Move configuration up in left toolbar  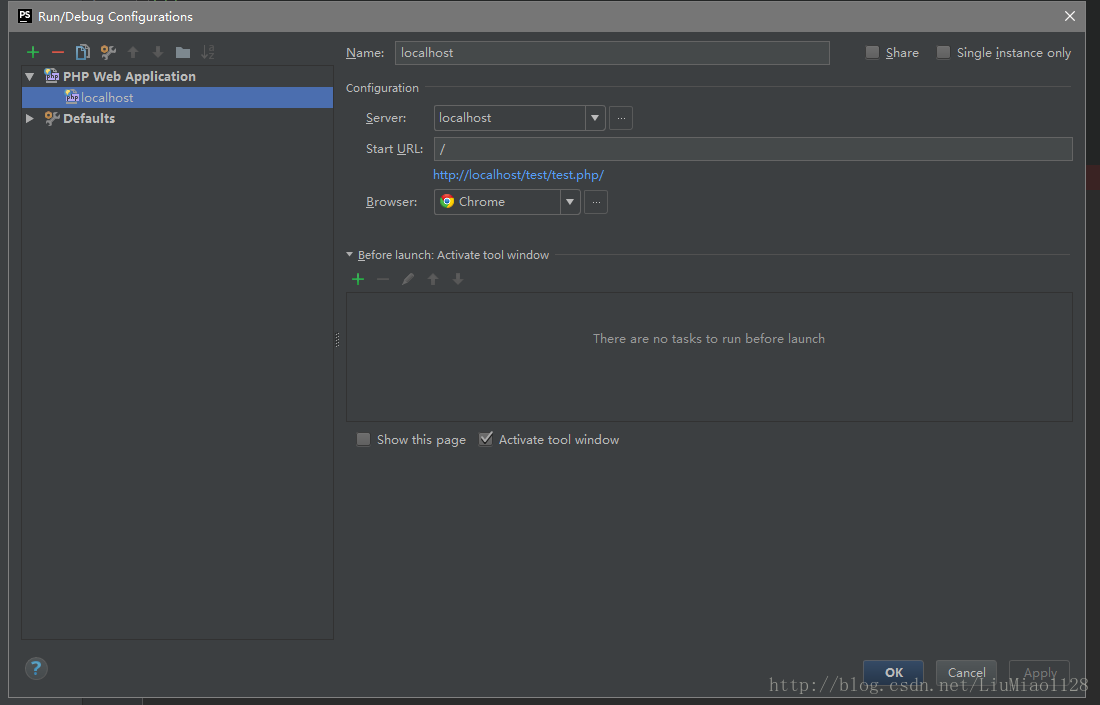(133, 52)
